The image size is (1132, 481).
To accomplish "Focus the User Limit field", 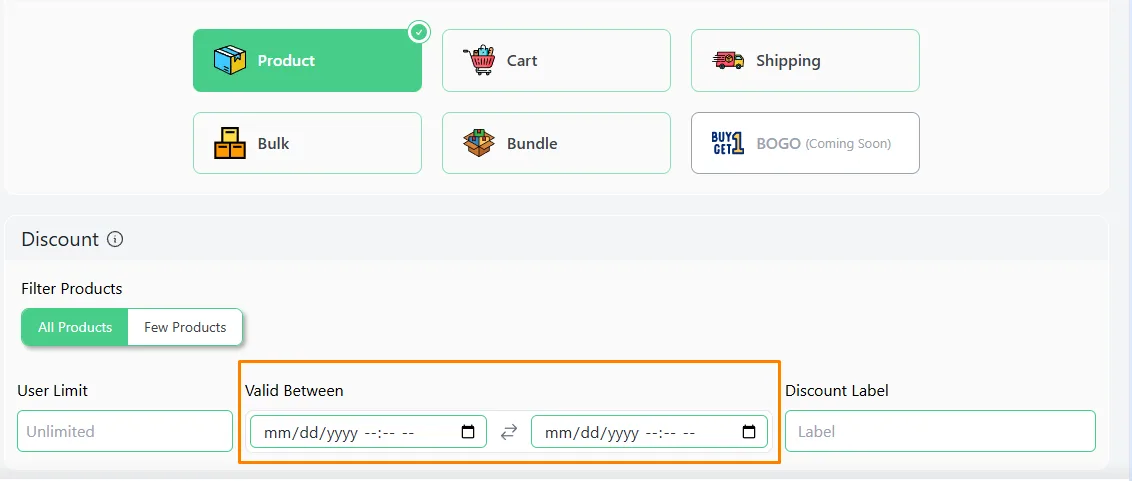I will (x=125, y=431).
